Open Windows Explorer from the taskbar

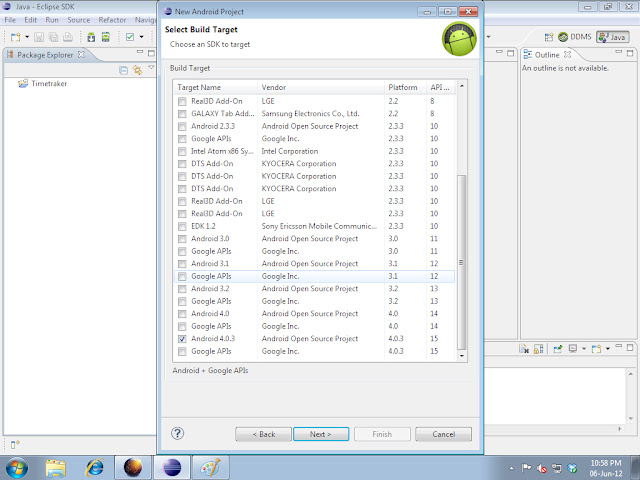[x=56, y=468]
